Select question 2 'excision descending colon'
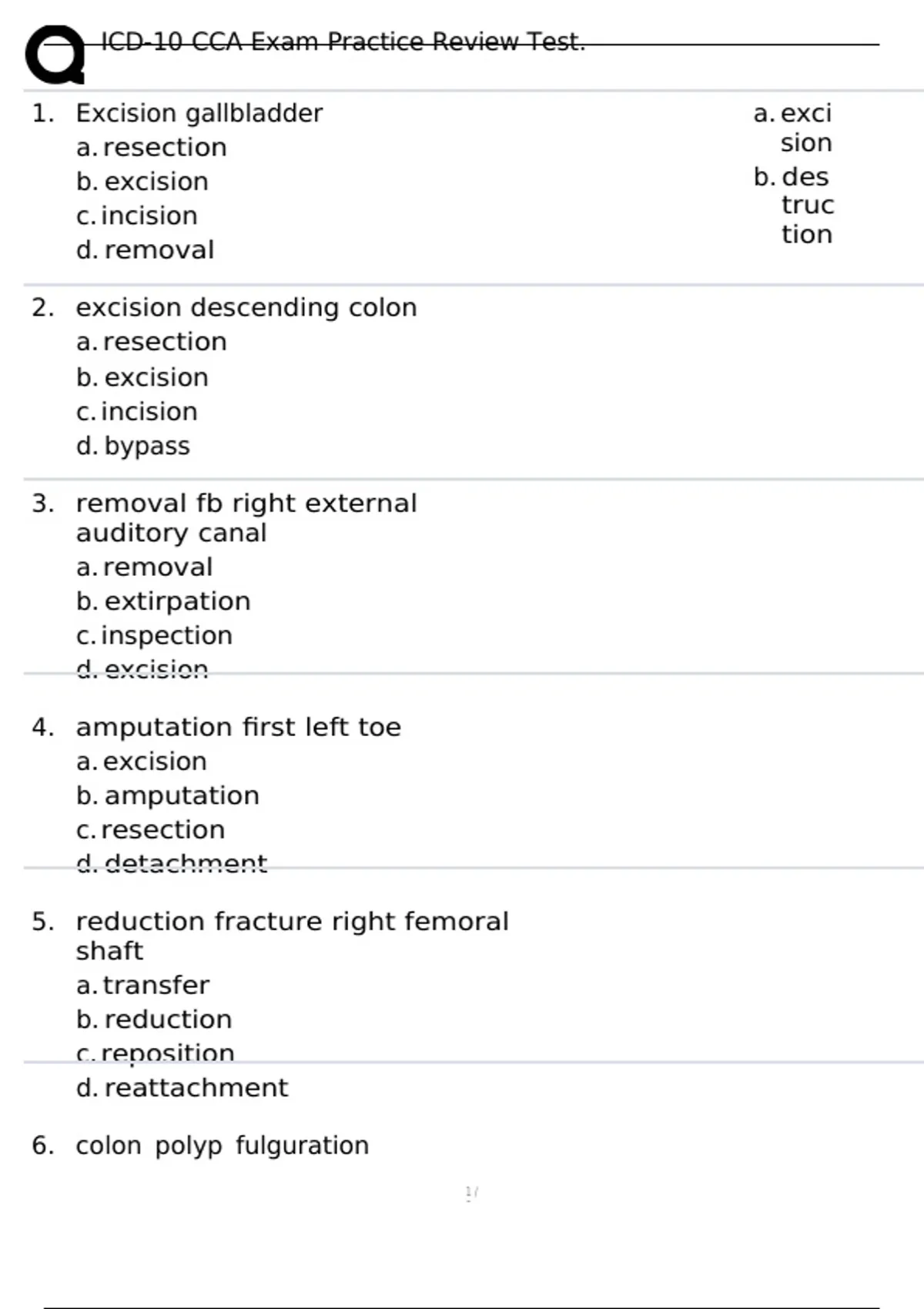The image size is (924, 1309). pos(246,308)
